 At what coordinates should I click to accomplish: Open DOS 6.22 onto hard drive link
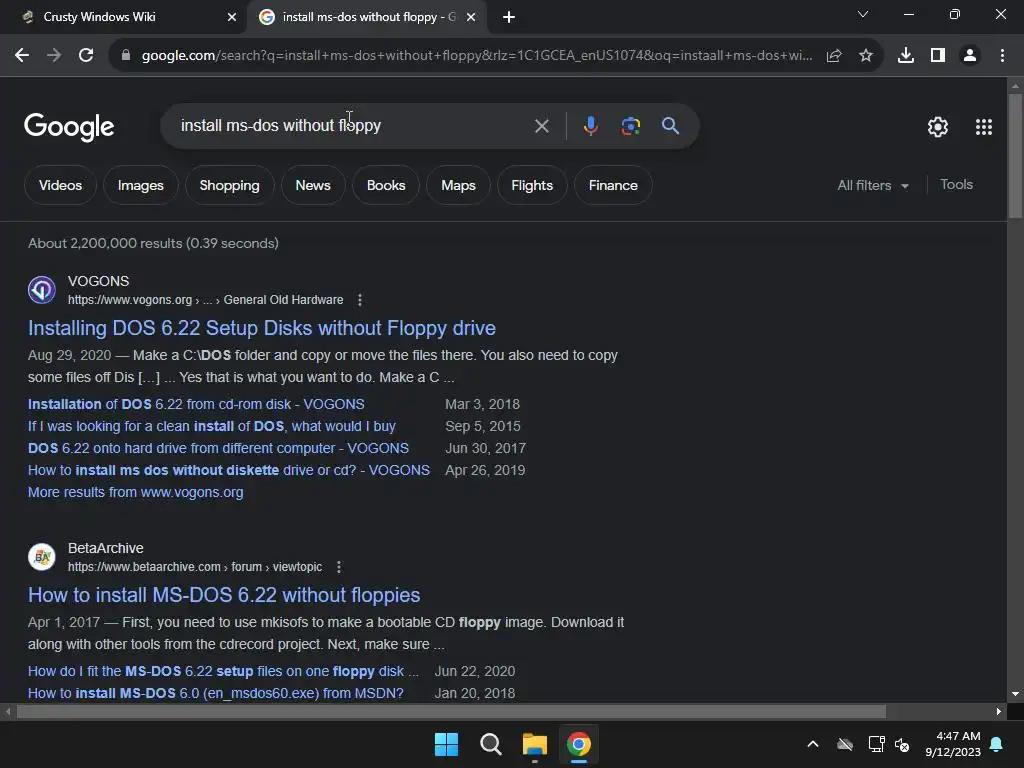pyautogui.click(x=218, y=449)
